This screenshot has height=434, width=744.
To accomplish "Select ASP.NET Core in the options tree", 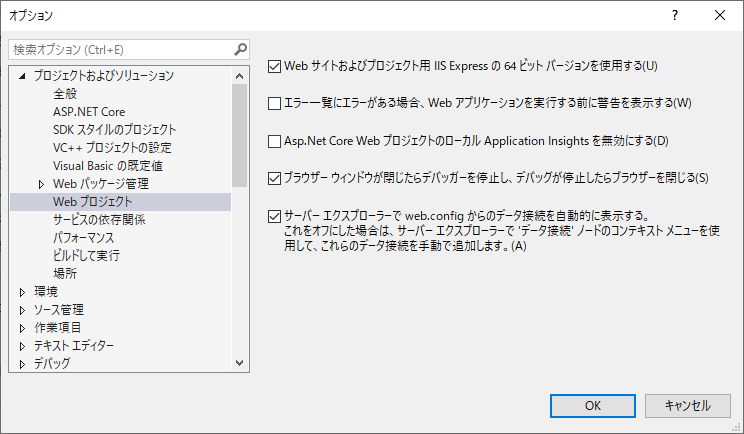I will pyautogui.click(x=89, y=112).
